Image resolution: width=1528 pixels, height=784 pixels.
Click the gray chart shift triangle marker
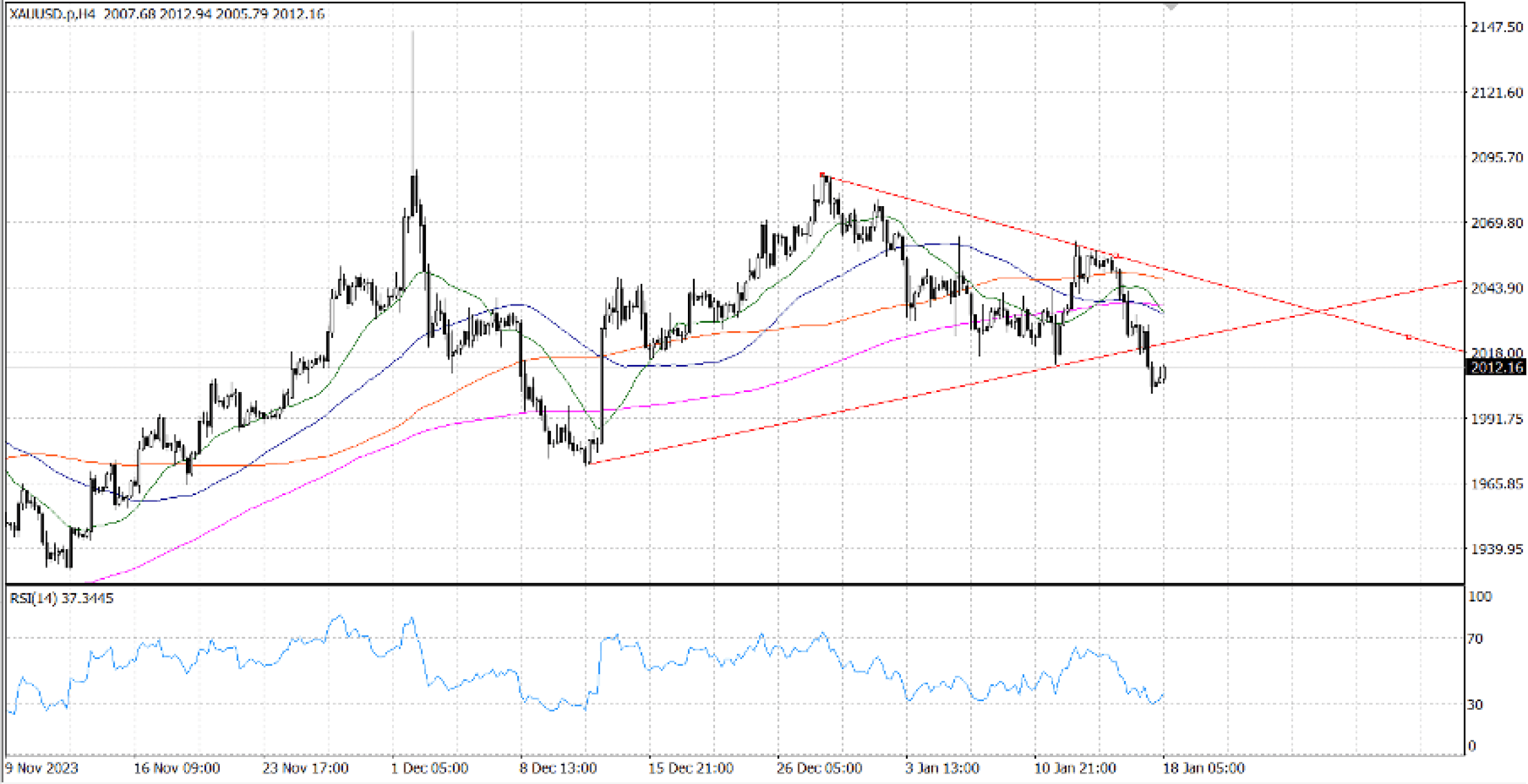click(1171, 7)
